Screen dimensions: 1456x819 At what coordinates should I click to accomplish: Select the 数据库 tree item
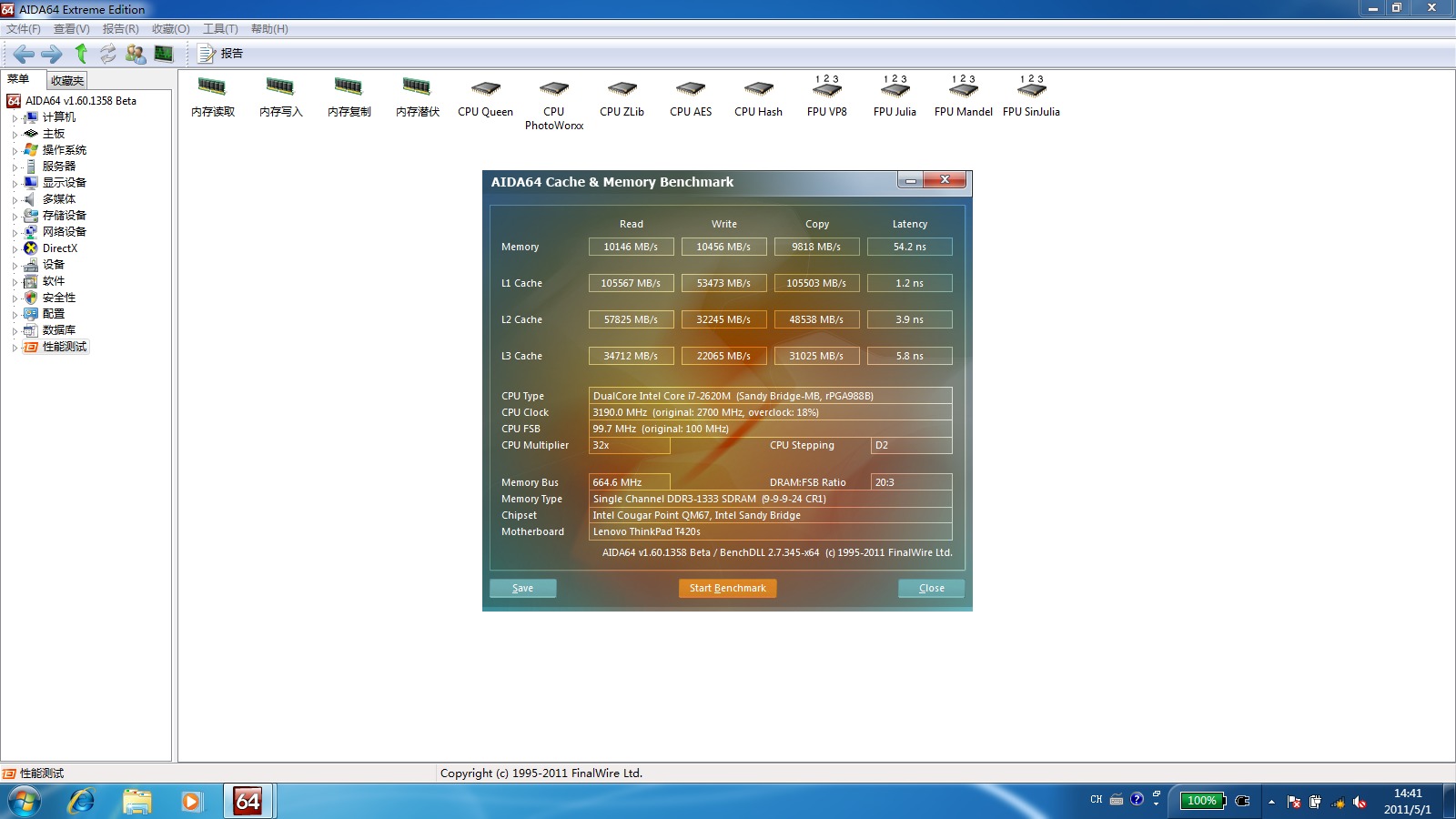coord(59,330)
